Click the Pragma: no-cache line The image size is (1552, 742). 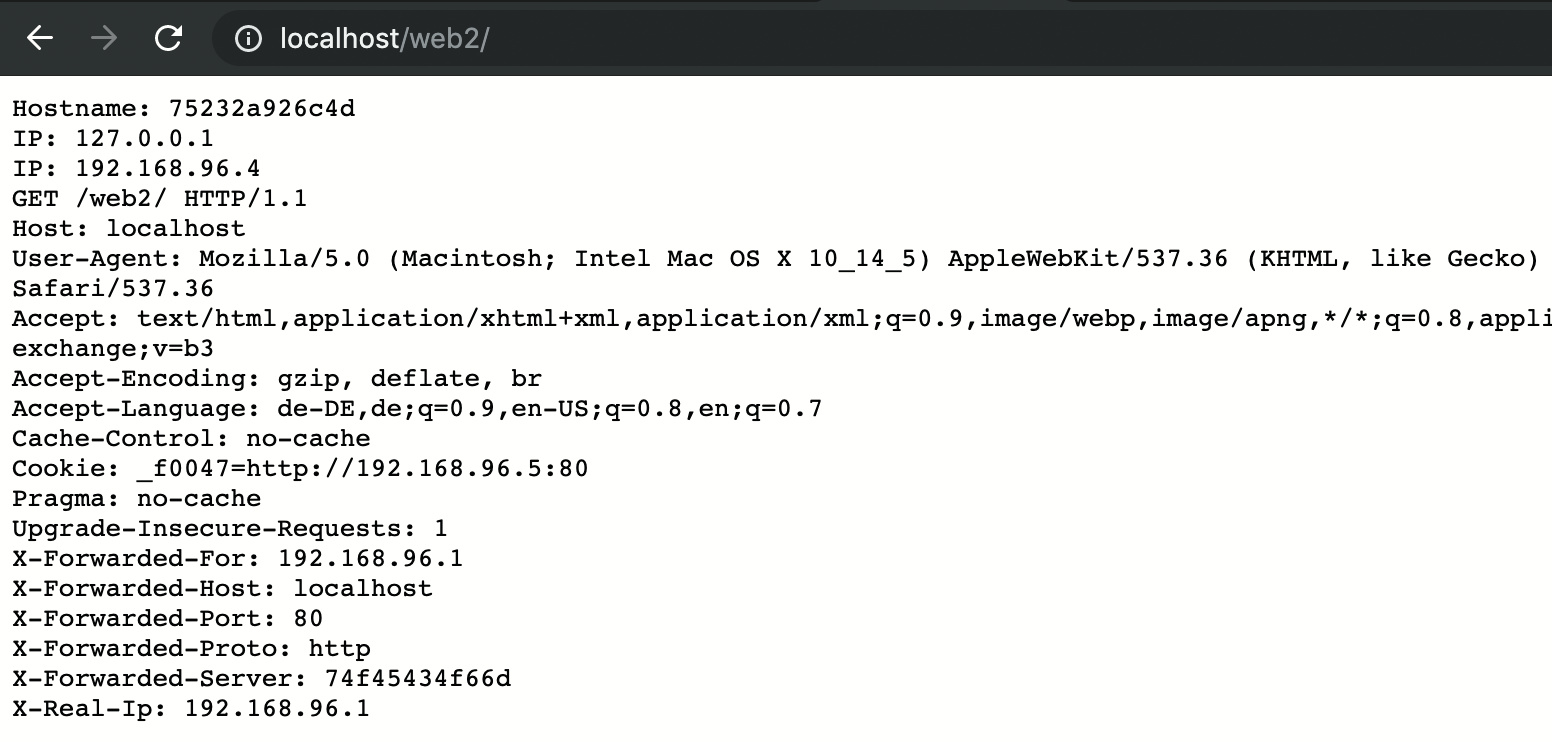137,499
